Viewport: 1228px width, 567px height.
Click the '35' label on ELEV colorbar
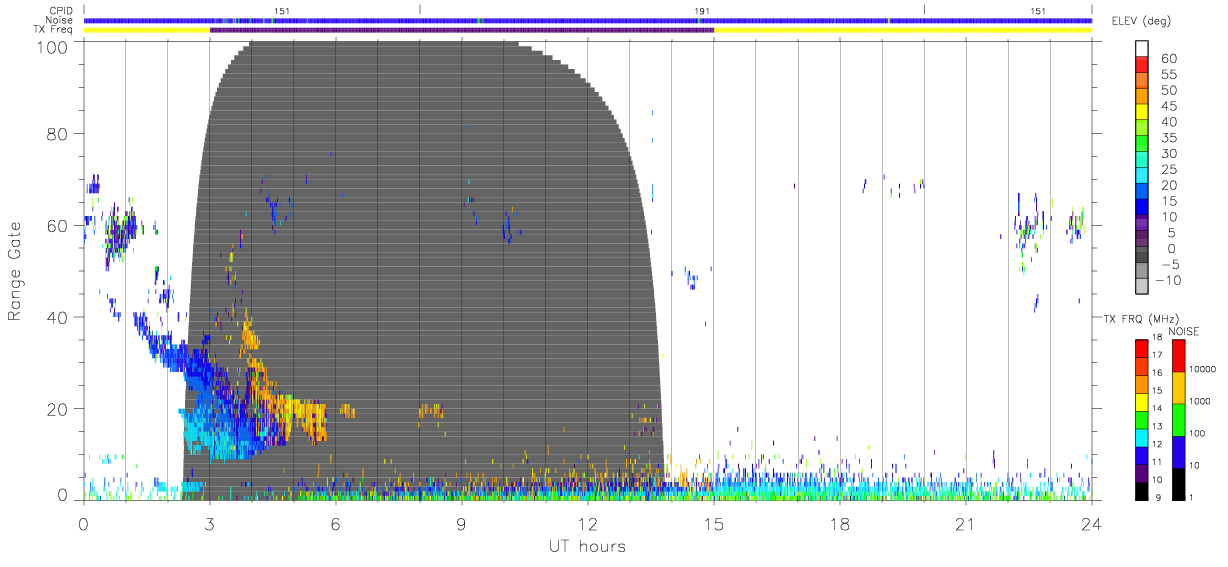coord(1169,138)
